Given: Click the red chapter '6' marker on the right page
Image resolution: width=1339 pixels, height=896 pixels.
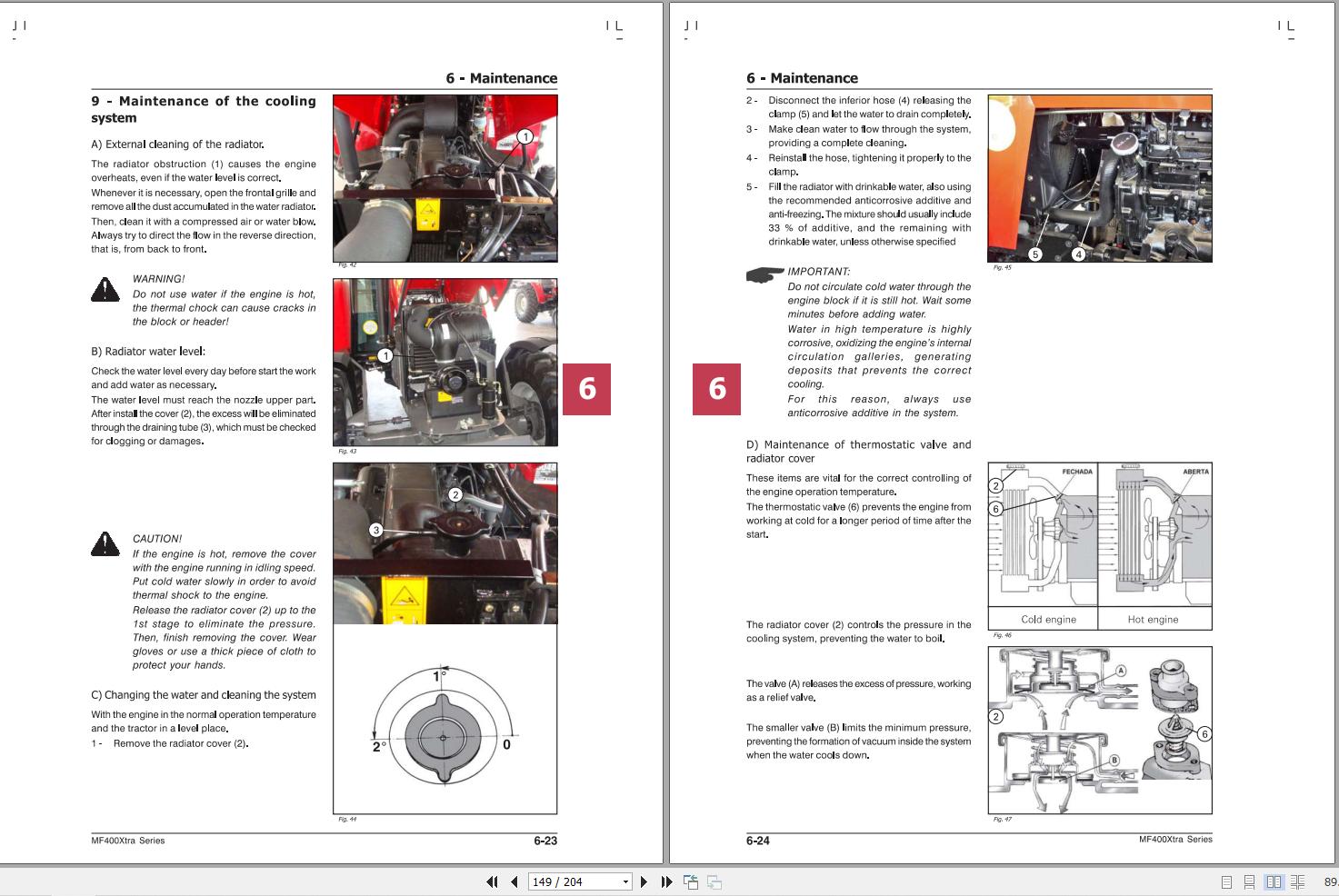Looking at the screenshot, I should pos(717,389).
